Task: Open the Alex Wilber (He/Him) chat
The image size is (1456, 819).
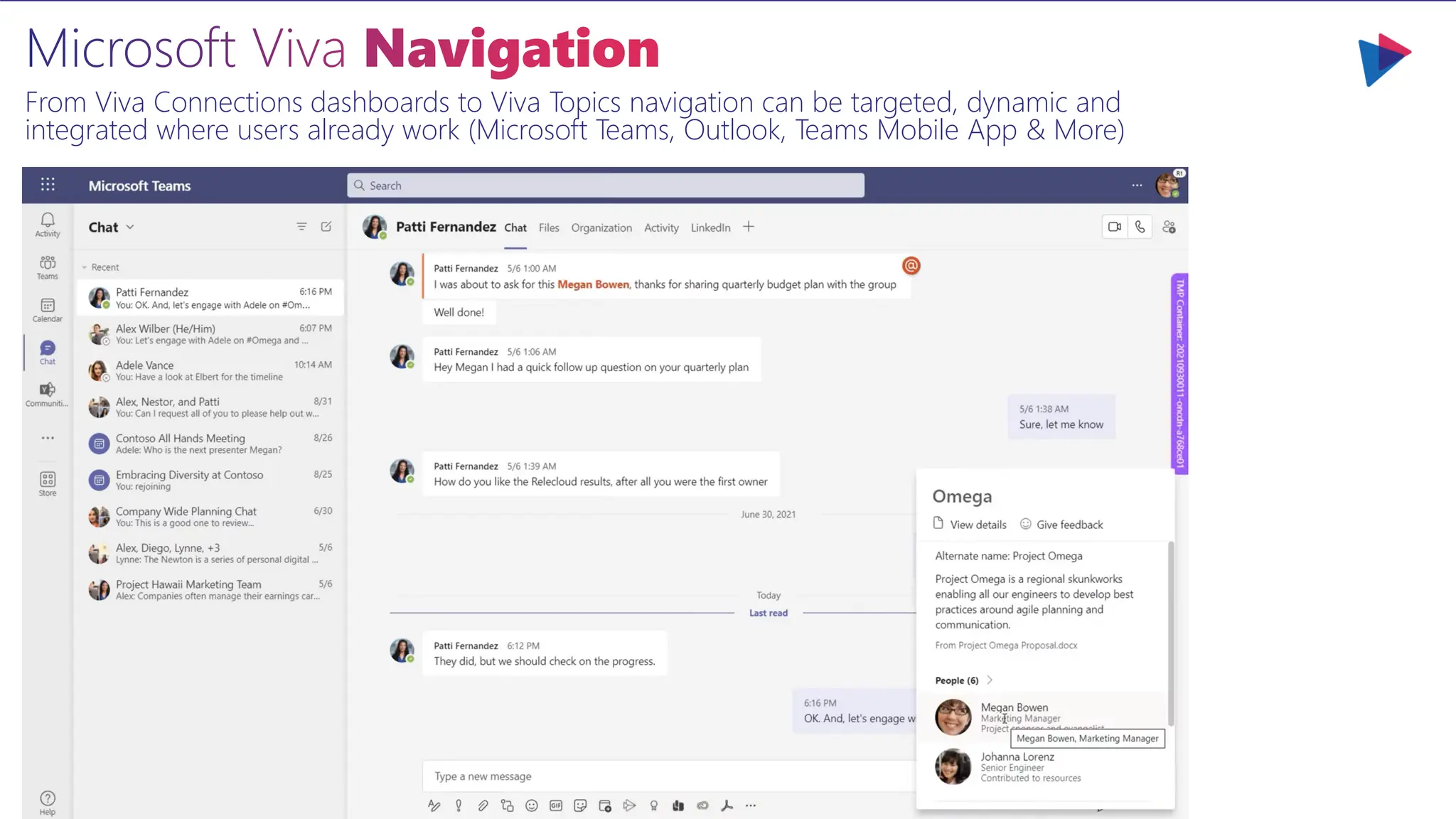Action: click(x=210, y=334)
